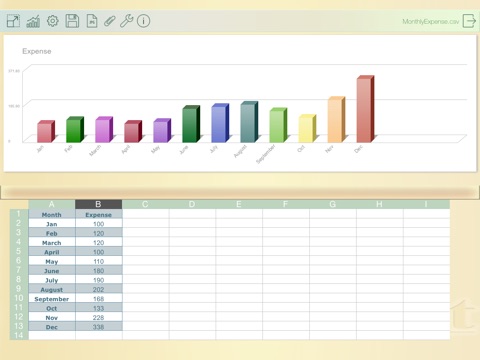Select column A header
The height and width of the screenshot is (360, 480).
point(52,204)
